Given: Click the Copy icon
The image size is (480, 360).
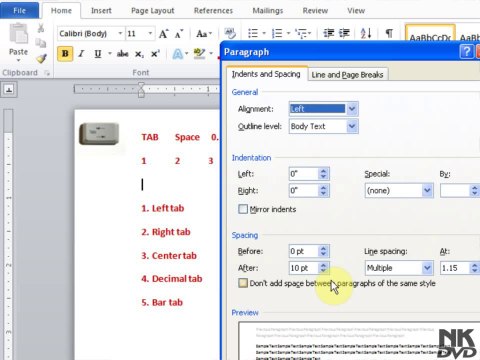Looking at the screenshot, I should (x=41, y=43).
